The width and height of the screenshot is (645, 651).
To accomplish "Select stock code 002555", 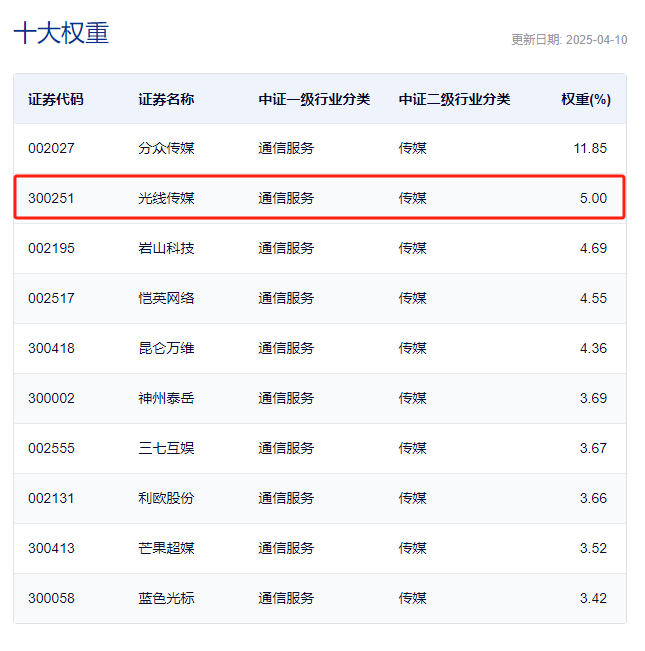I will click(51, 448).
